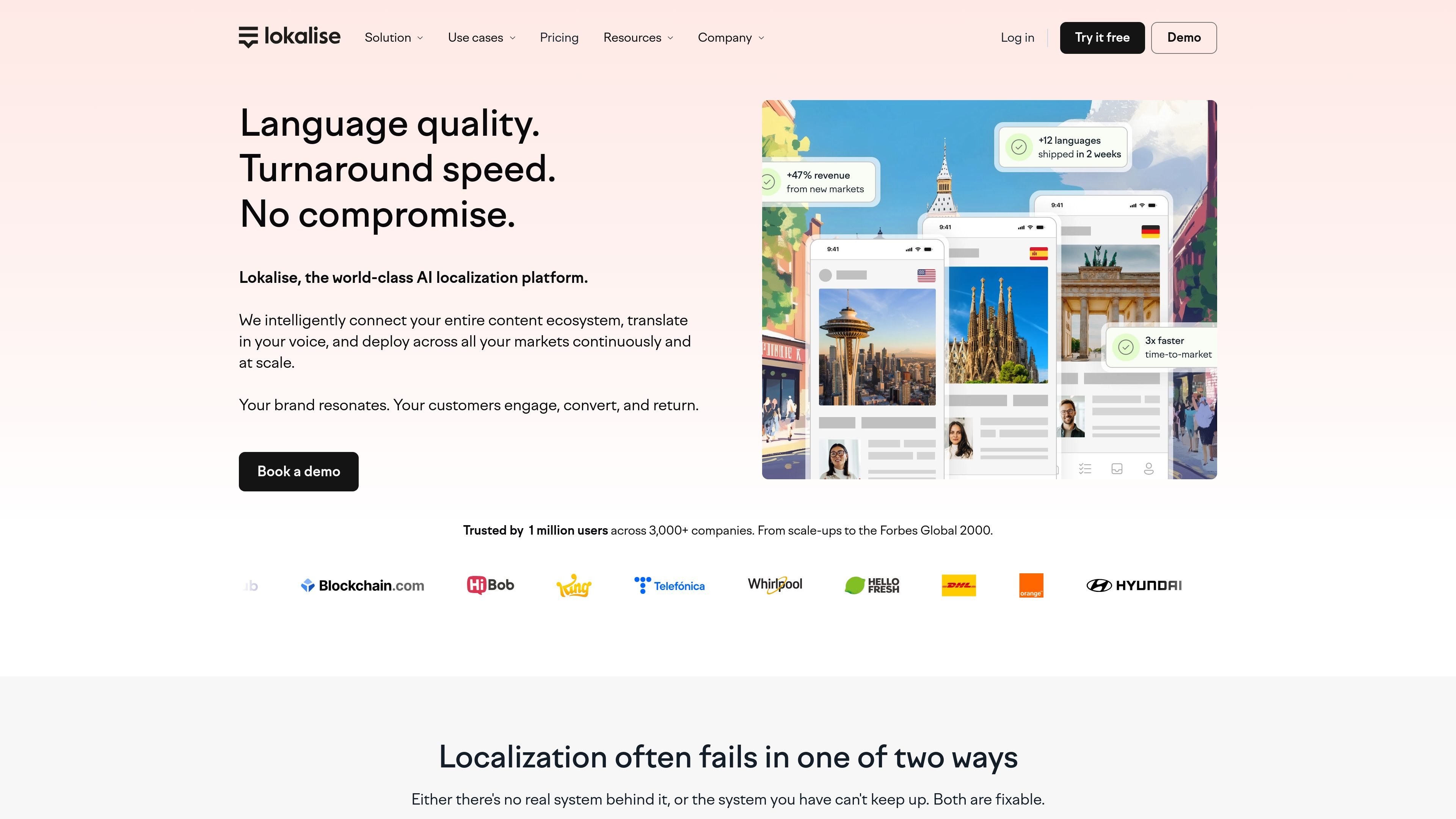
Task: Click the Demo button in the header
Action: click(x=1183, y=38)
